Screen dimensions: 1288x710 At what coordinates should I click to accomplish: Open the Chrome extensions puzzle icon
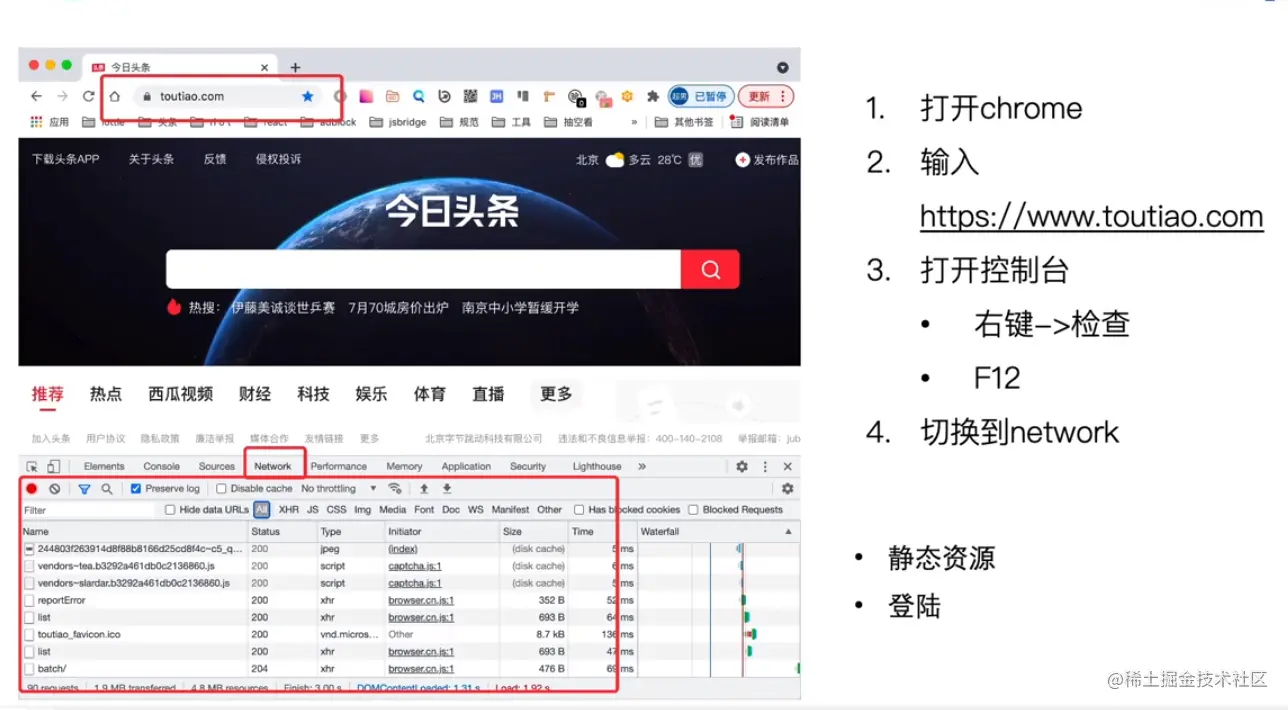[653, 96]
